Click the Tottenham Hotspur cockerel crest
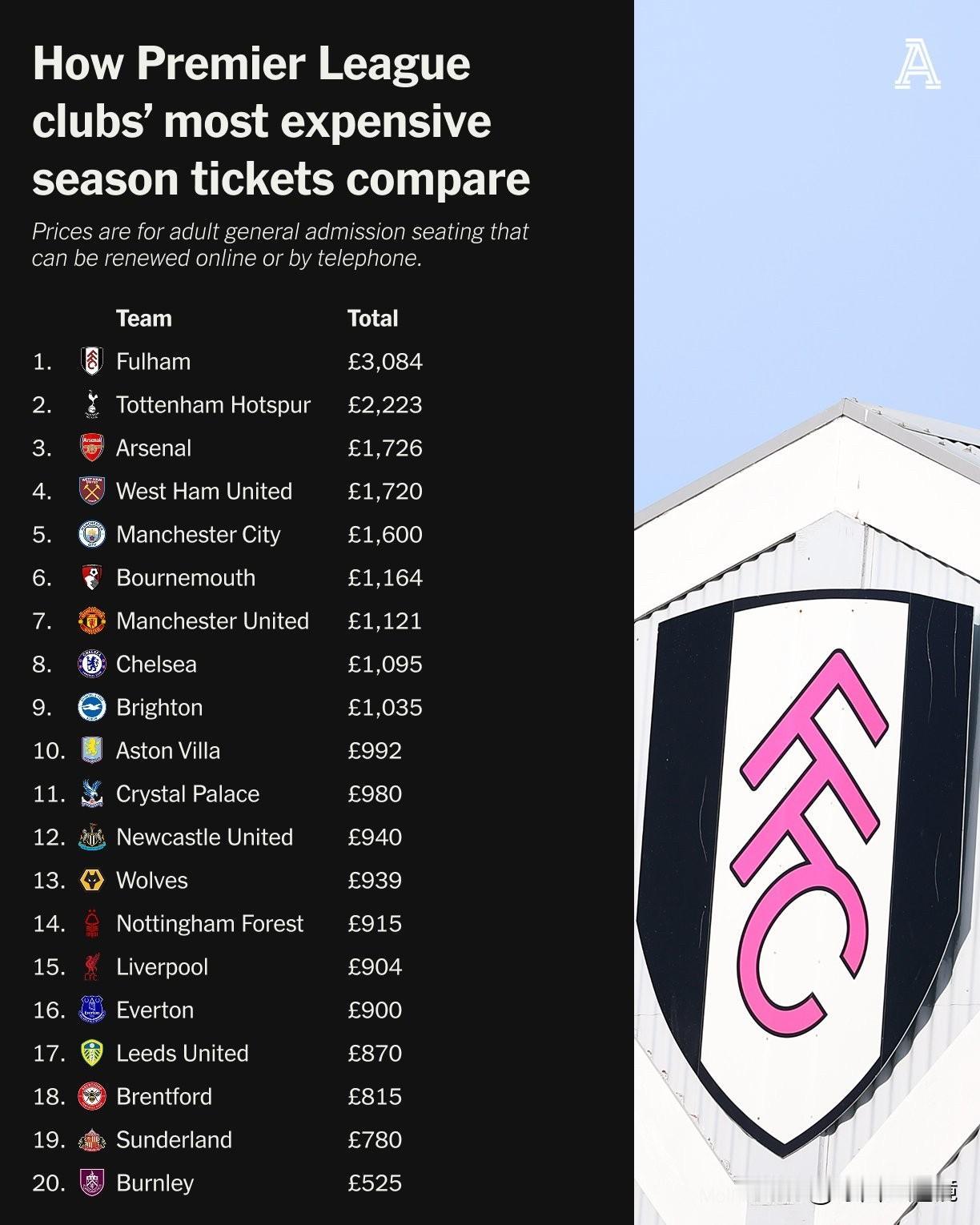Image resolution: width=980 pixels, height=1225 pixels. pos(92,404)
